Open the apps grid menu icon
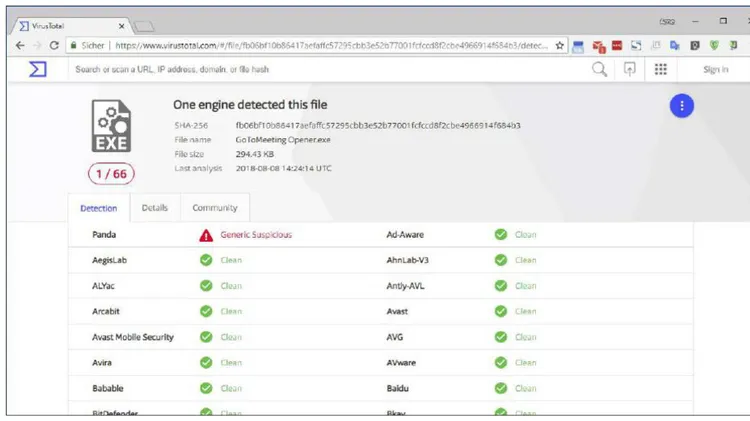750x421 pixels. (661, 69)
